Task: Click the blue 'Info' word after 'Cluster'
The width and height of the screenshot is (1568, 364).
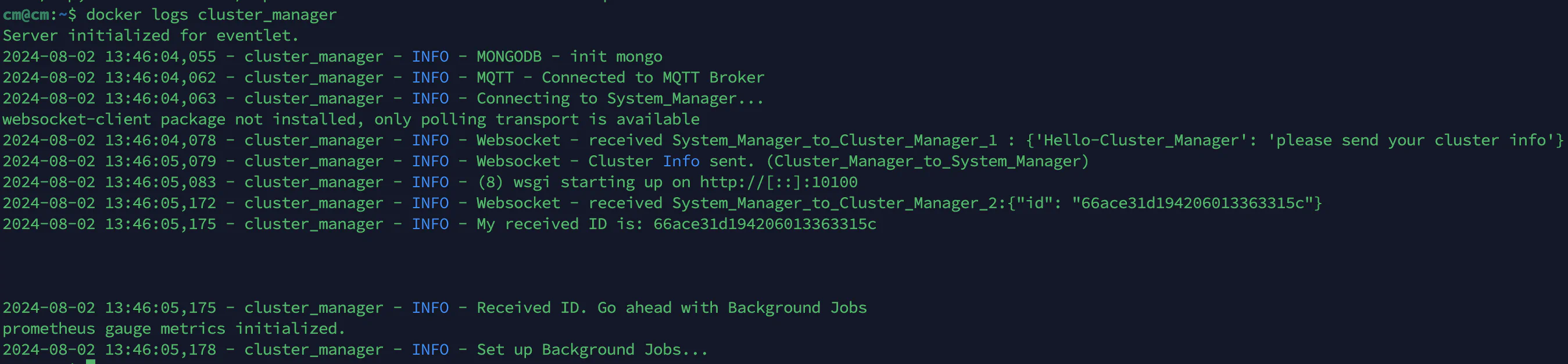Action: click(x=681, y=161)
